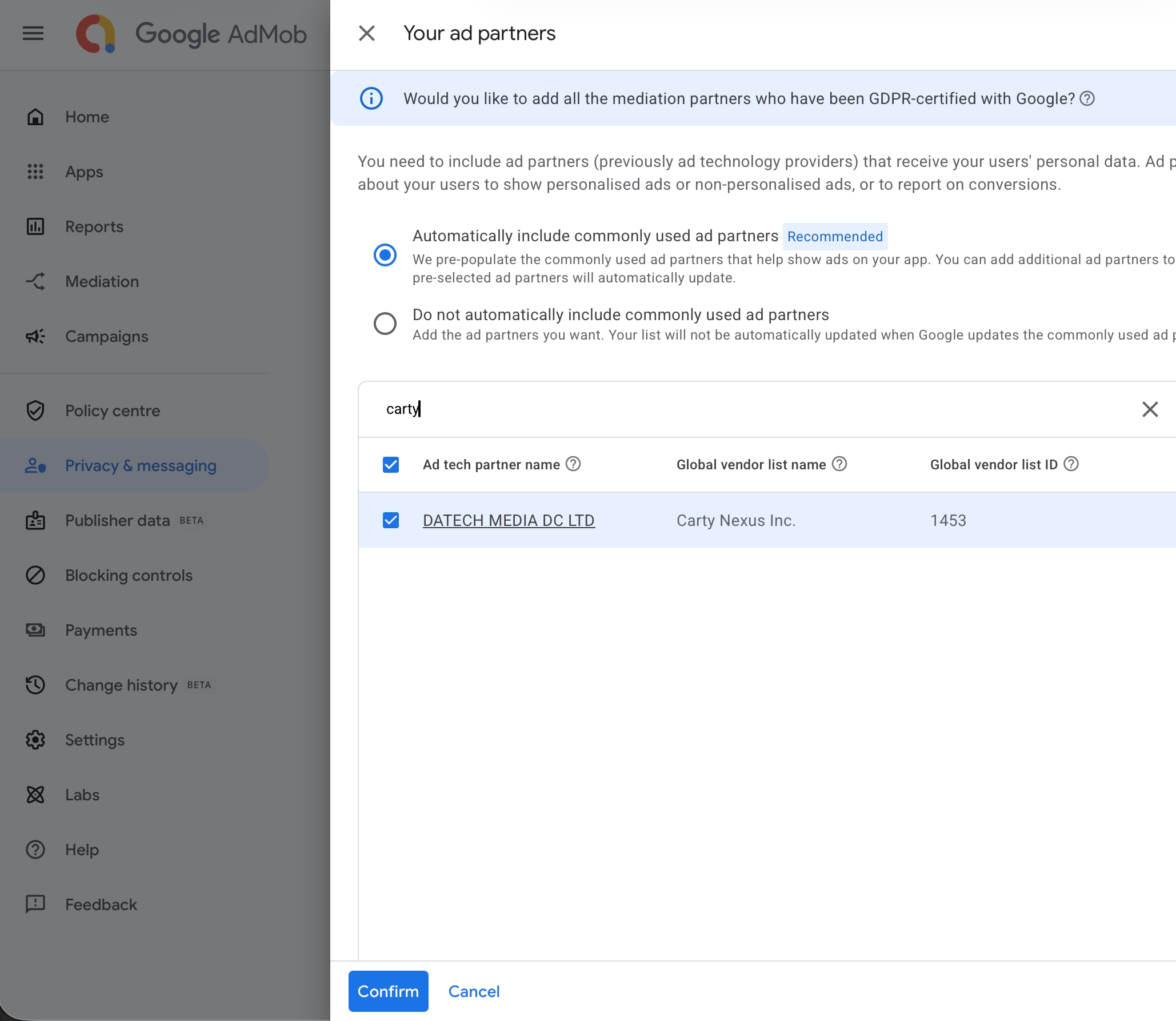Open the DATECH MEDIA DC LTD link
1176x1021 pixels.
pyautogui.click(x=509, y=520)
